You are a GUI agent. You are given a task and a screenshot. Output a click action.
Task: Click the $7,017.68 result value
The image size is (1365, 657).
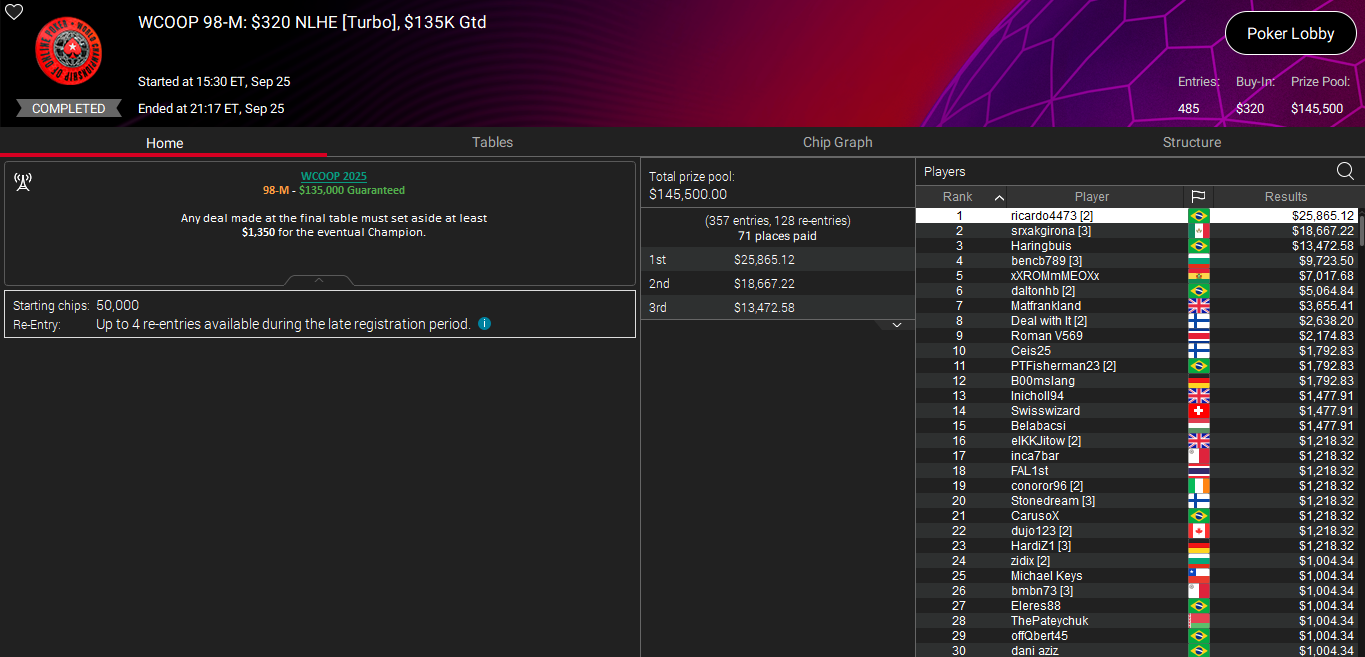(x=1326, y=276)
